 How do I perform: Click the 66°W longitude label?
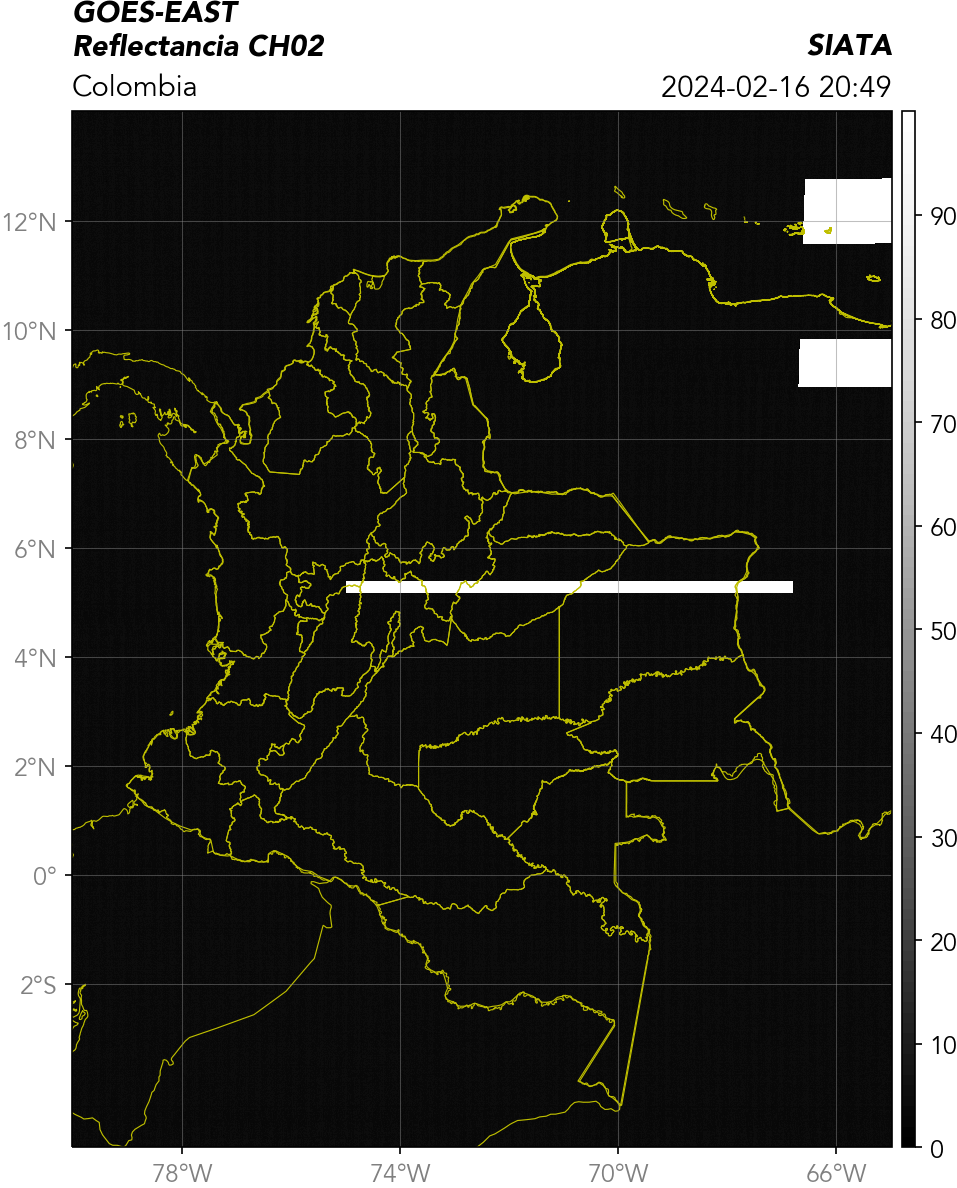click(x=836, y=1173)
